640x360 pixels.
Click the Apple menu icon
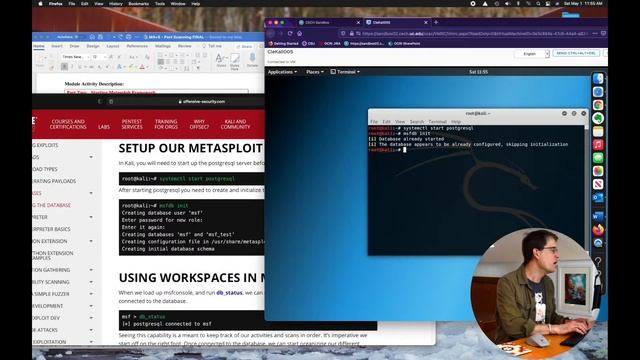40,3
